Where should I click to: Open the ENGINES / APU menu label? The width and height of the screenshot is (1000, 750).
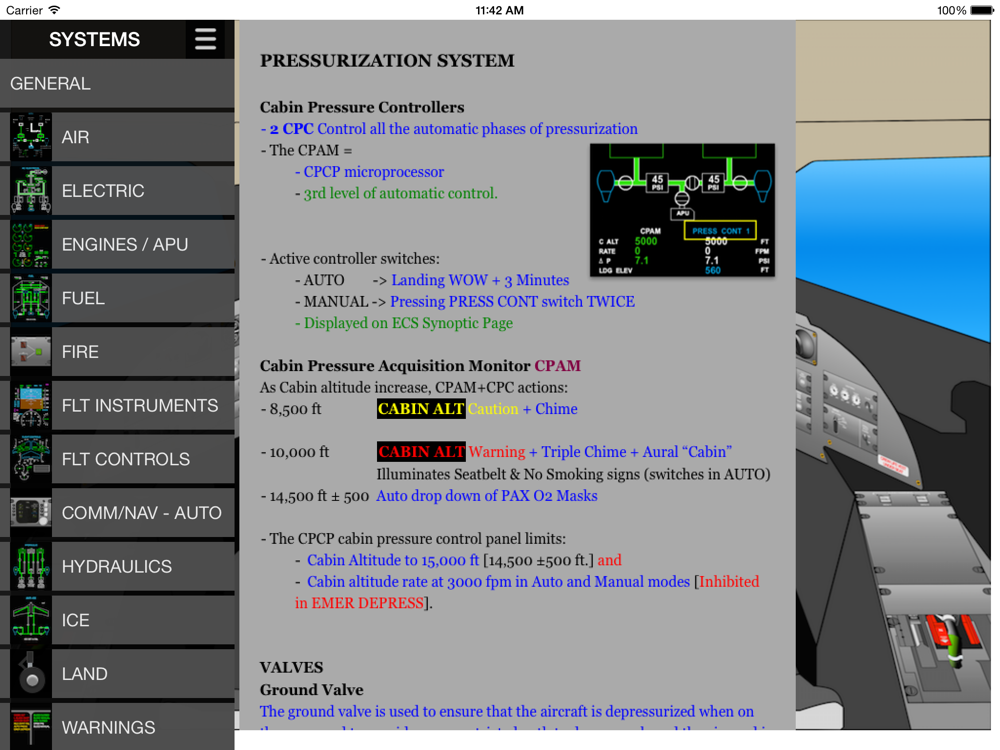125,244
